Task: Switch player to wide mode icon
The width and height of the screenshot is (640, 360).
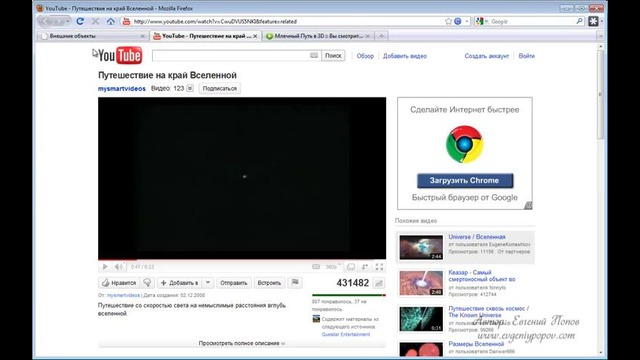Action: point(351,267)
